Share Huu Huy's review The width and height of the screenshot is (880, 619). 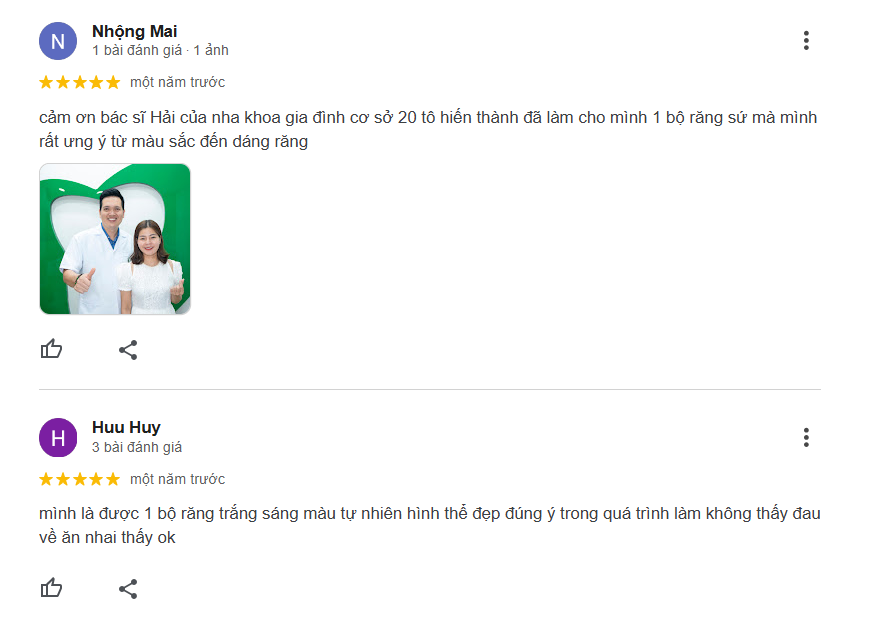(x=128, y=589)
